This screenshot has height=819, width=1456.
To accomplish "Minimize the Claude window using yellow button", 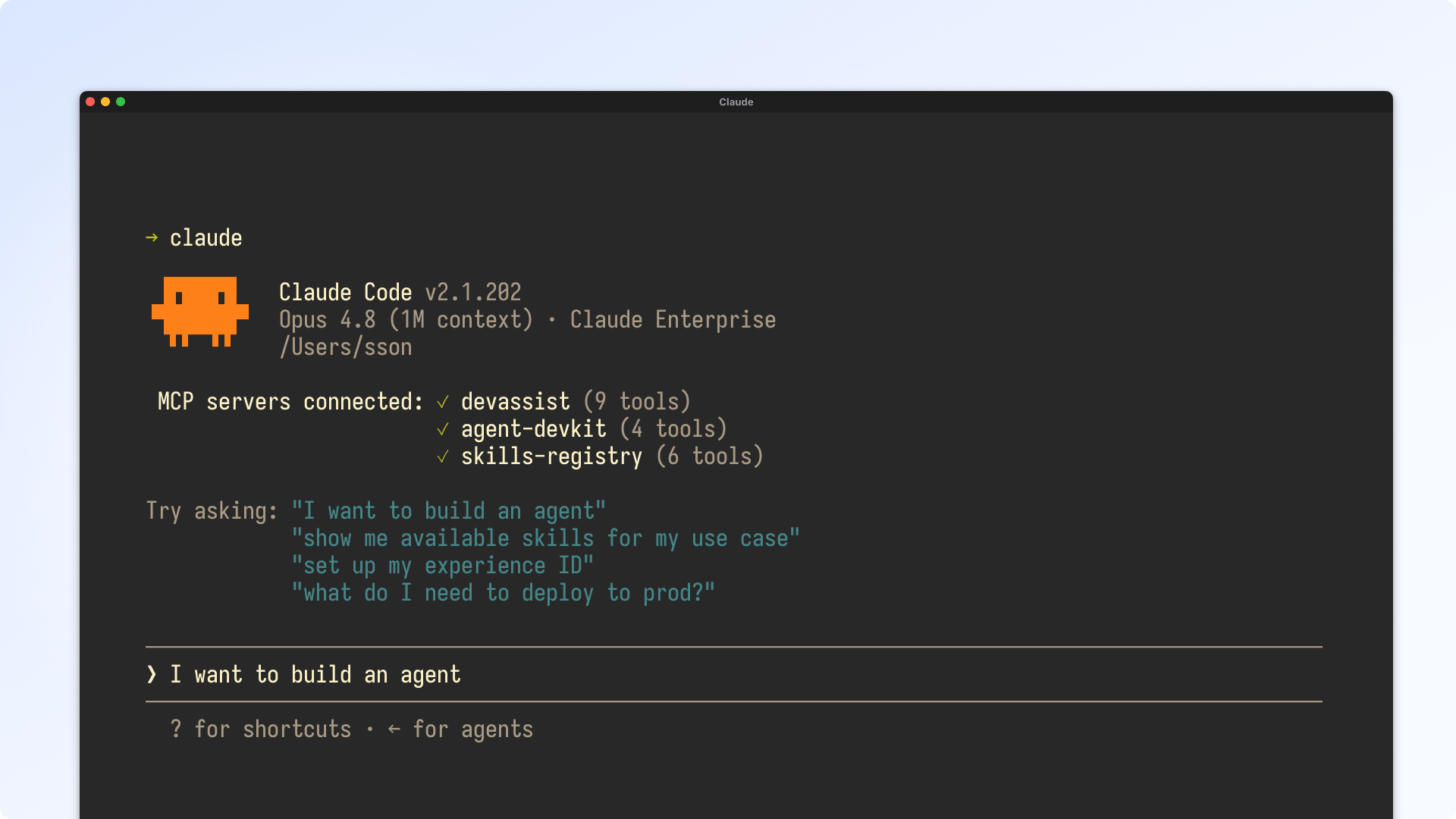I will point(105,102).
